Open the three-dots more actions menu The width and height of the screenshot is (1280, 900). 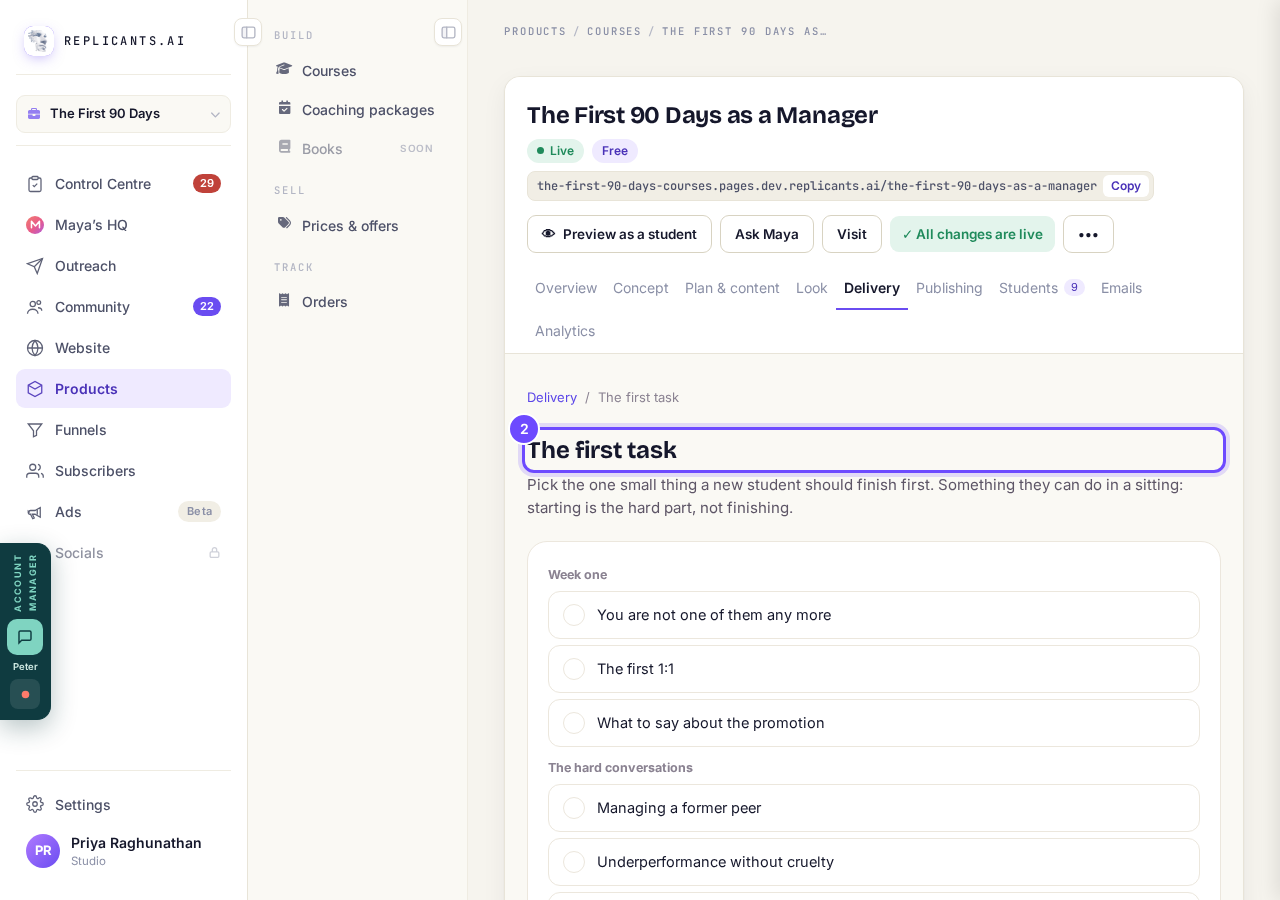tap(1088, 234)
